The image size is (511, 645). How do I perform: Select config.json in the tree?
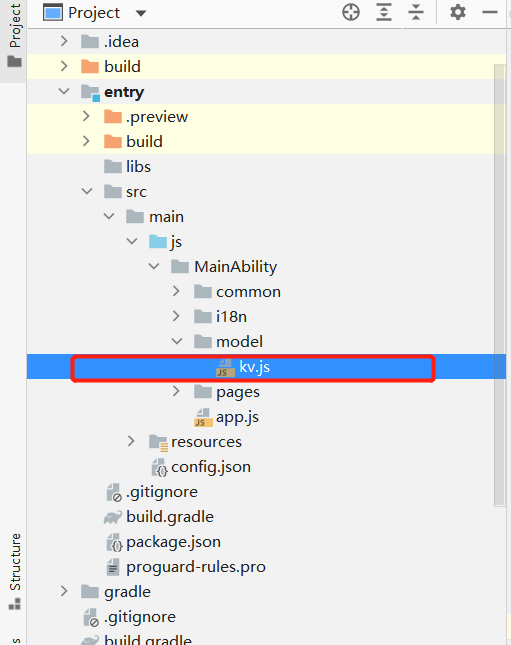(x=211, y=467)
